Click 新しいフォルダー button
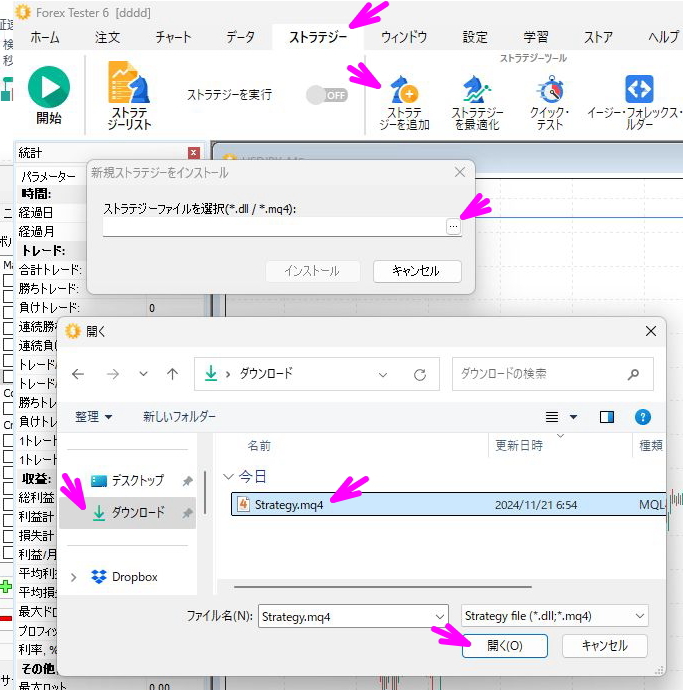 coord(180,416)
